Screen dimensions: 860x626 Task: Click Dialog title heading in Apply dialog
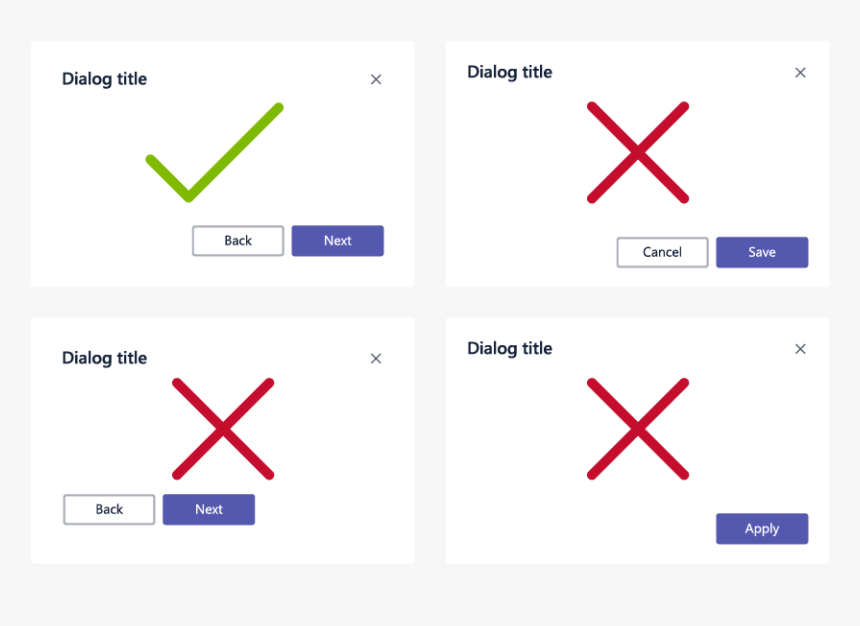[x=510, y=349]
